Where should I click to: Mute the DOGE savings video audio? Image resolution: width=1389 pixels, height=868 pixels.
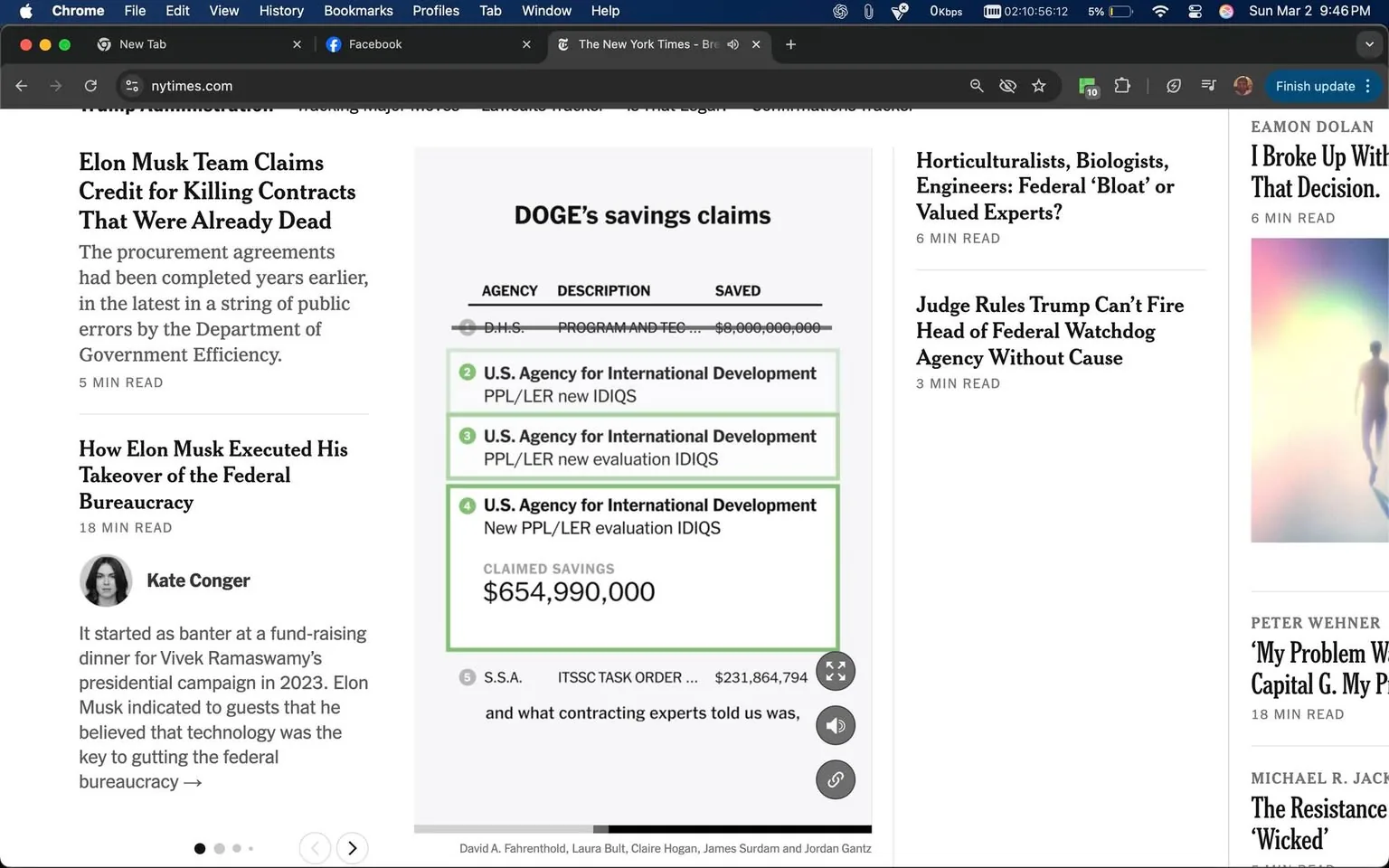[835, 725]
